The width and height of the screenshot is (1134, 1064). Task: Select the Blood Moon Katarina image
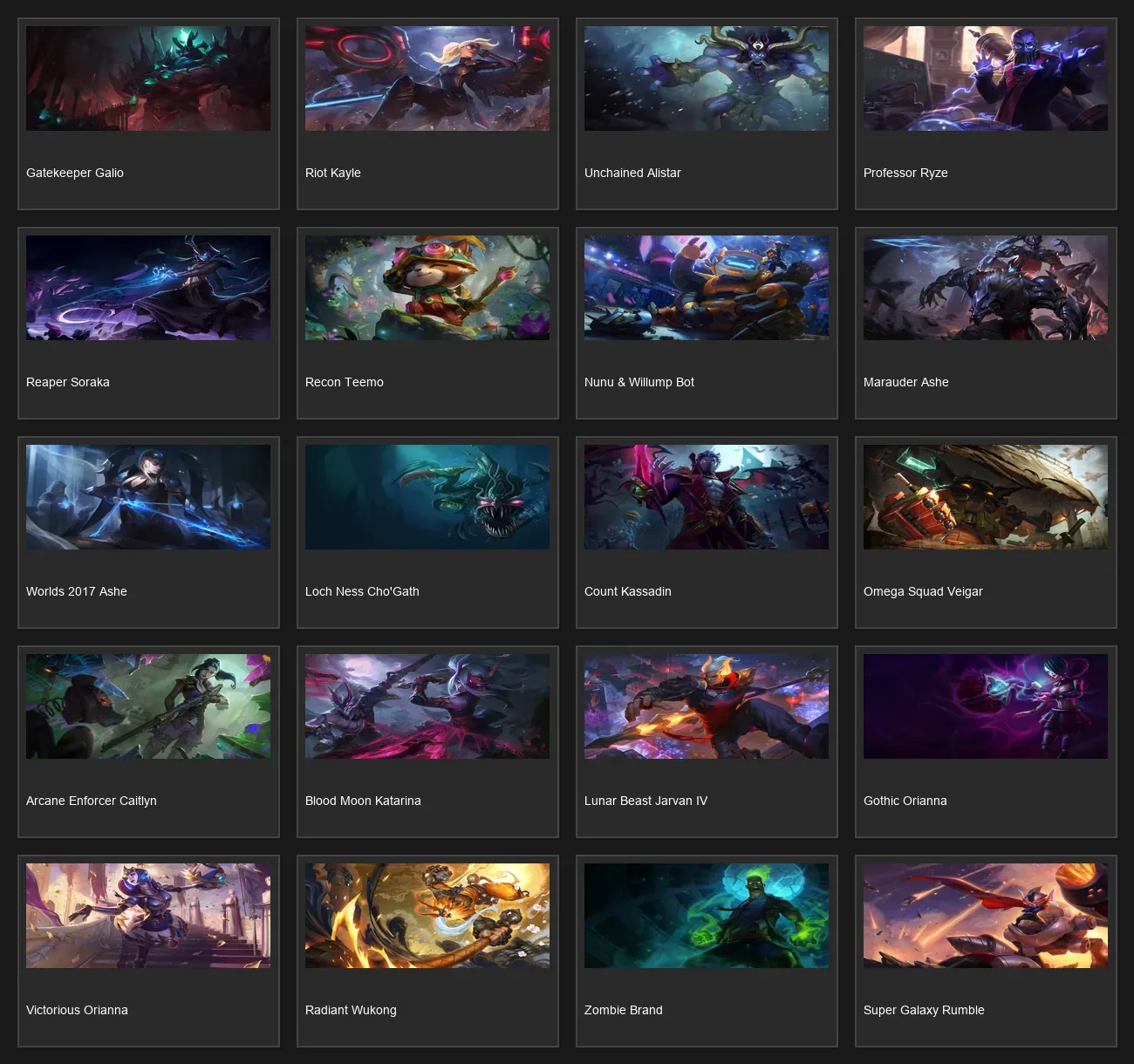click(x=427, y=706)
